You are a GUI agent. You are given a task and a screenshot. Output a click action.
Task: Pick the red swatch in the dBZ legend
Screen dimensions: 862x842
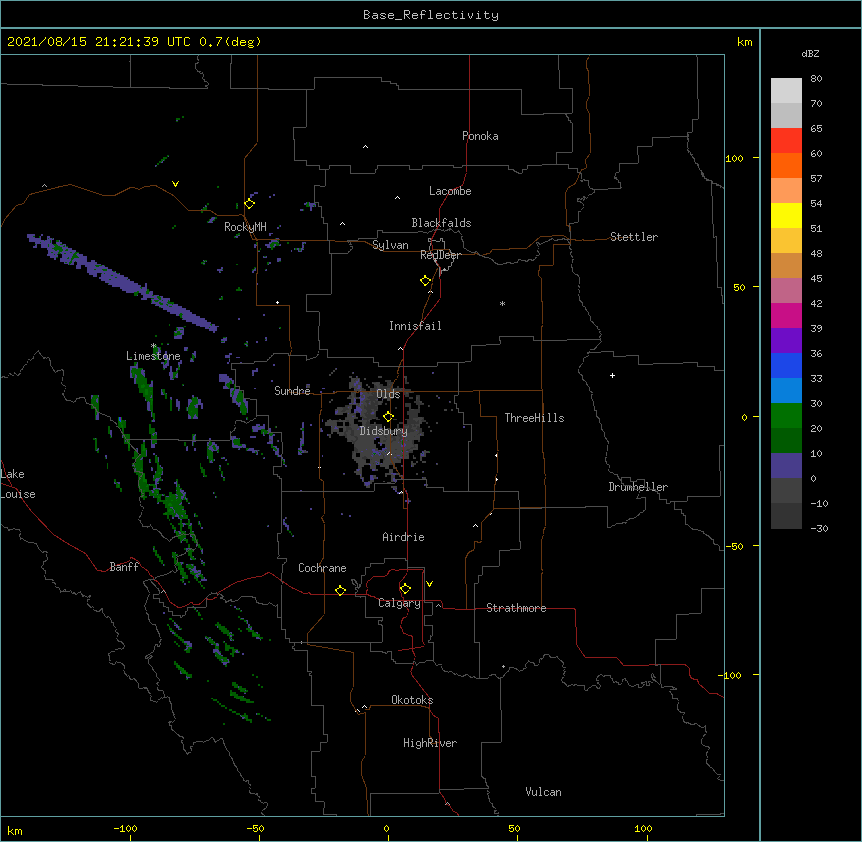coord(786,140)
